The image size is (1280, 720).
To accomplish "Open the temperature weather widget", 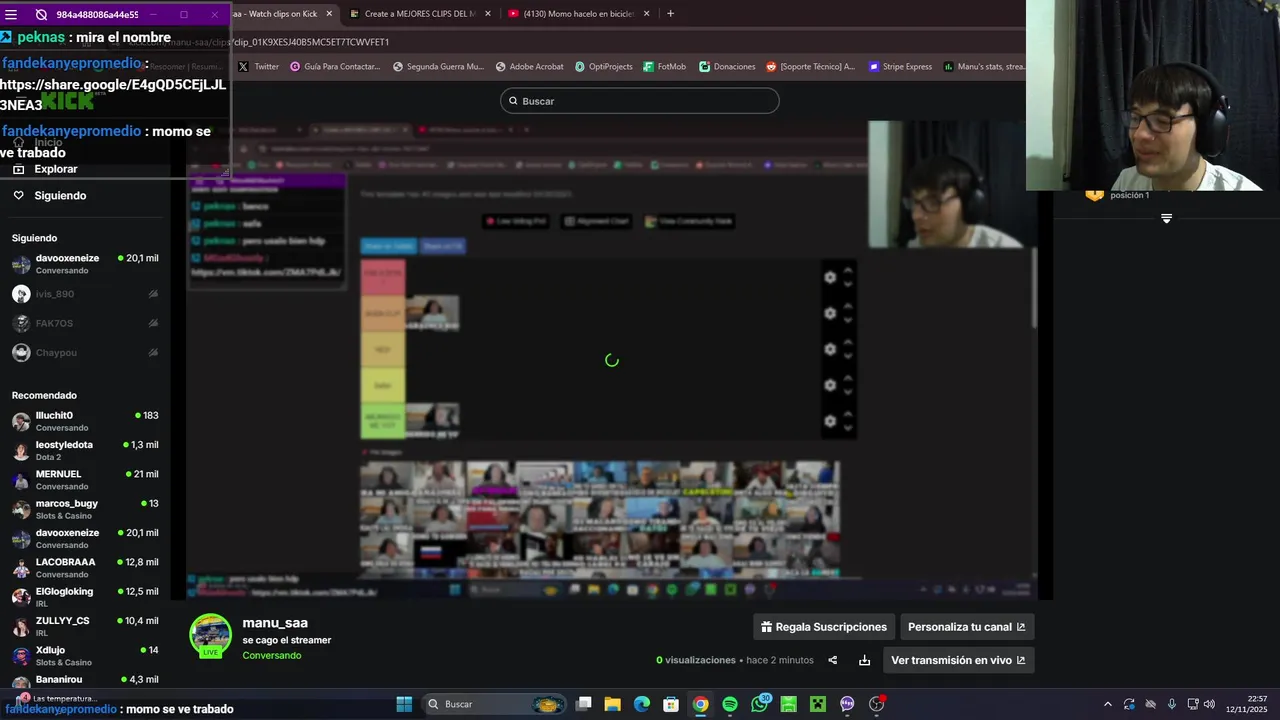I will tap(55, 699).
